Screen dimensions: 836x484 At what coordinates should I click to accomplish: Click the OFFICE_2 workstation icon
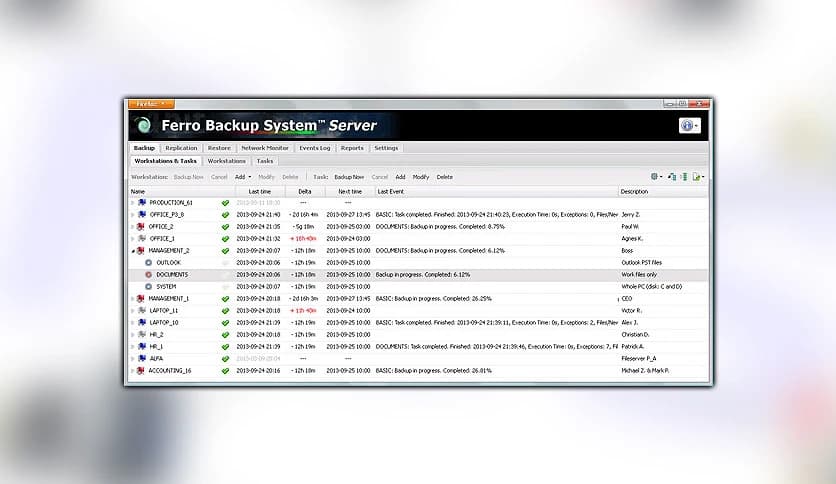141,227
